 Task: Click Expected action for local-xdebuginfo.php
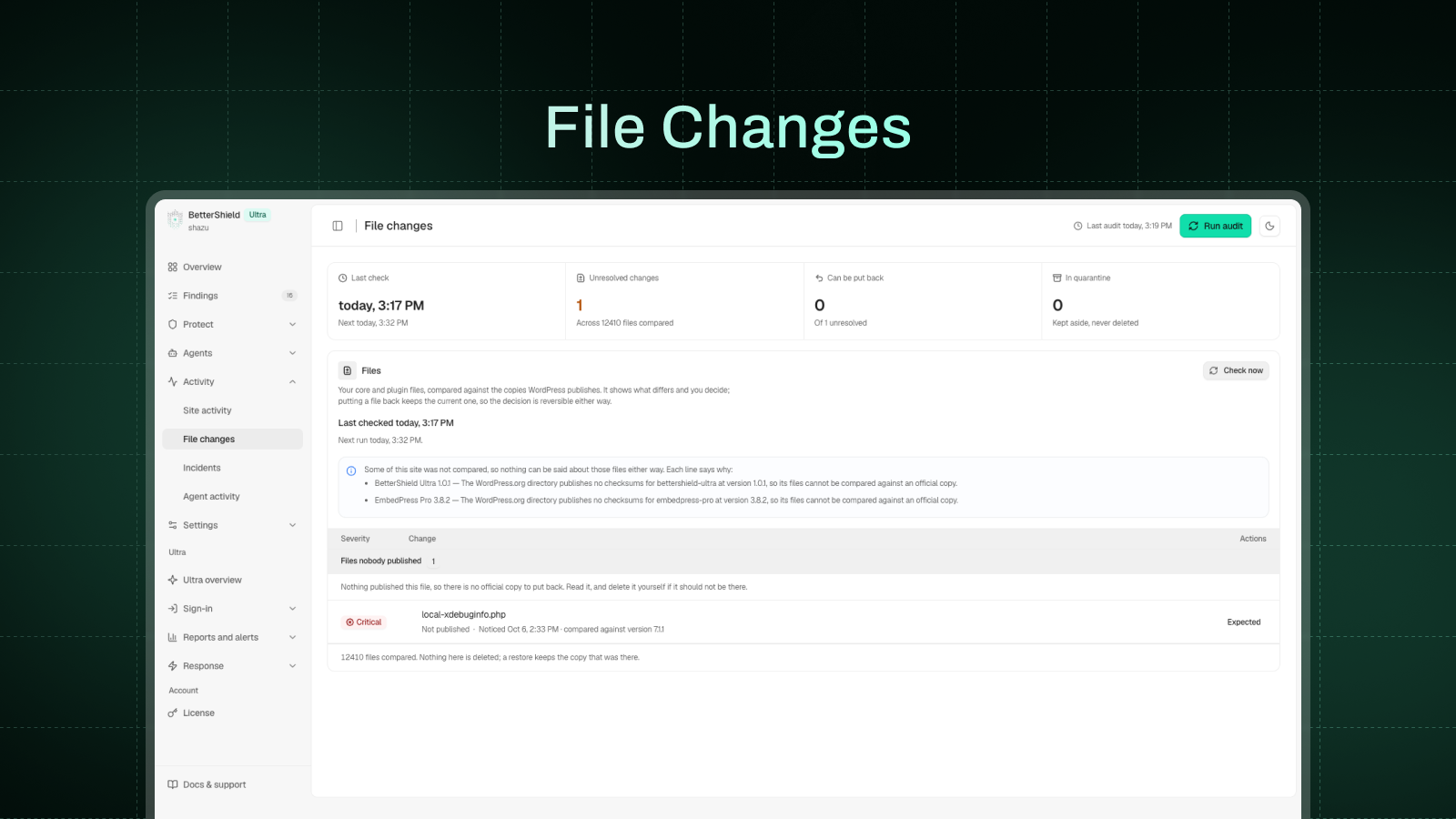point(1244,622)
